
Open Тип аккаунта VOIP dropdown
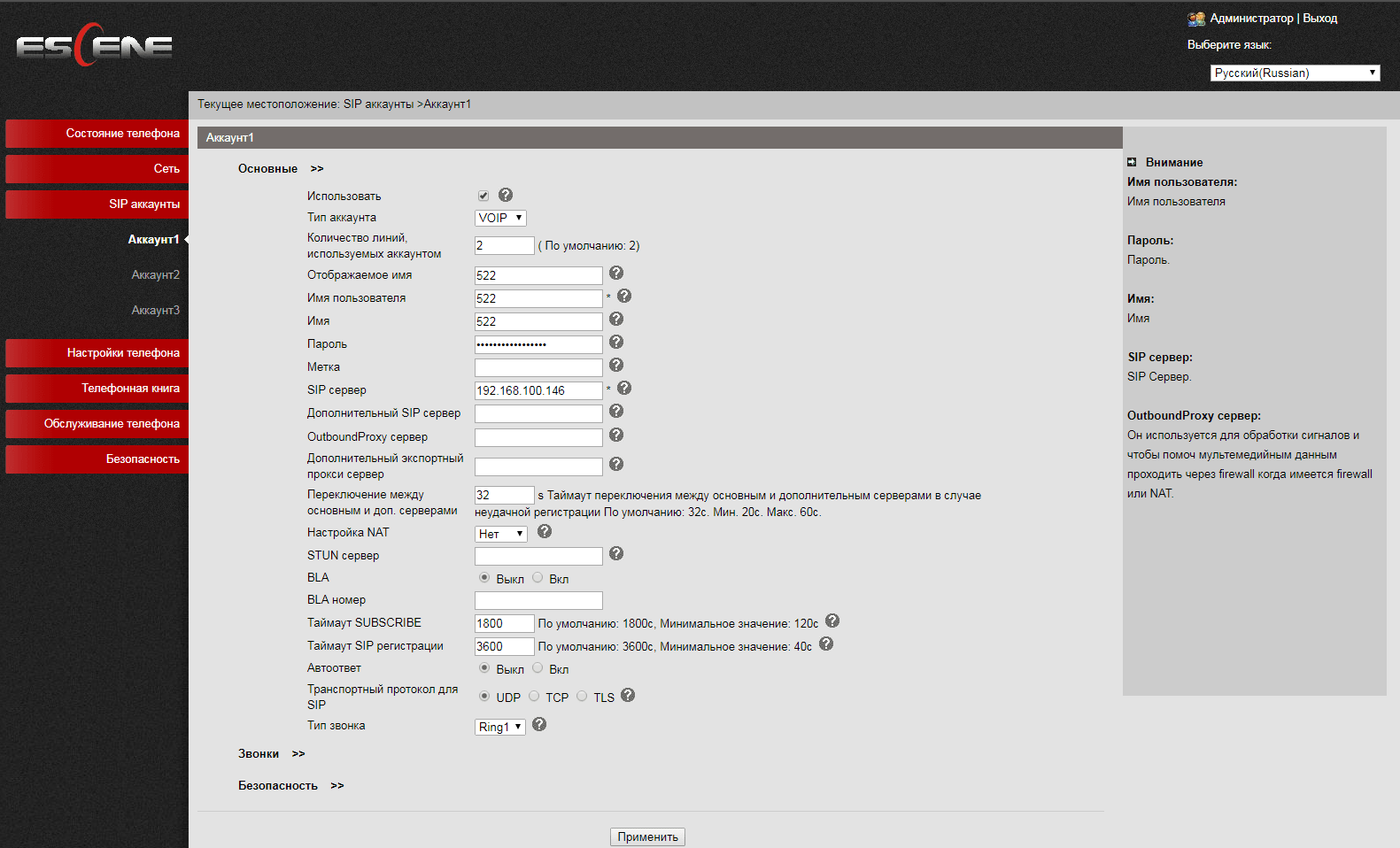click(x=500, y=218)
